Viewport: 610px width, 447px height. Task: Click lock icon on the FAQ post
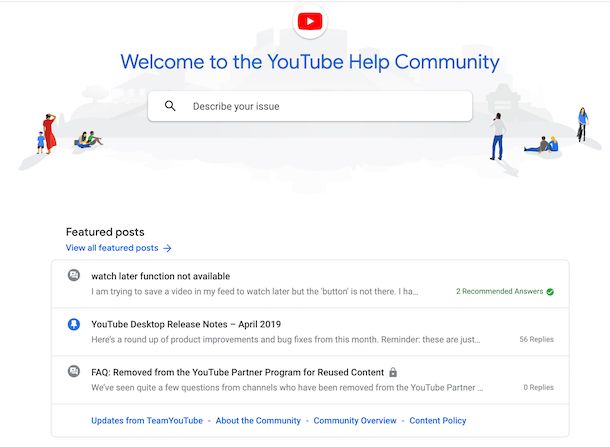click(x=393, y=372)
